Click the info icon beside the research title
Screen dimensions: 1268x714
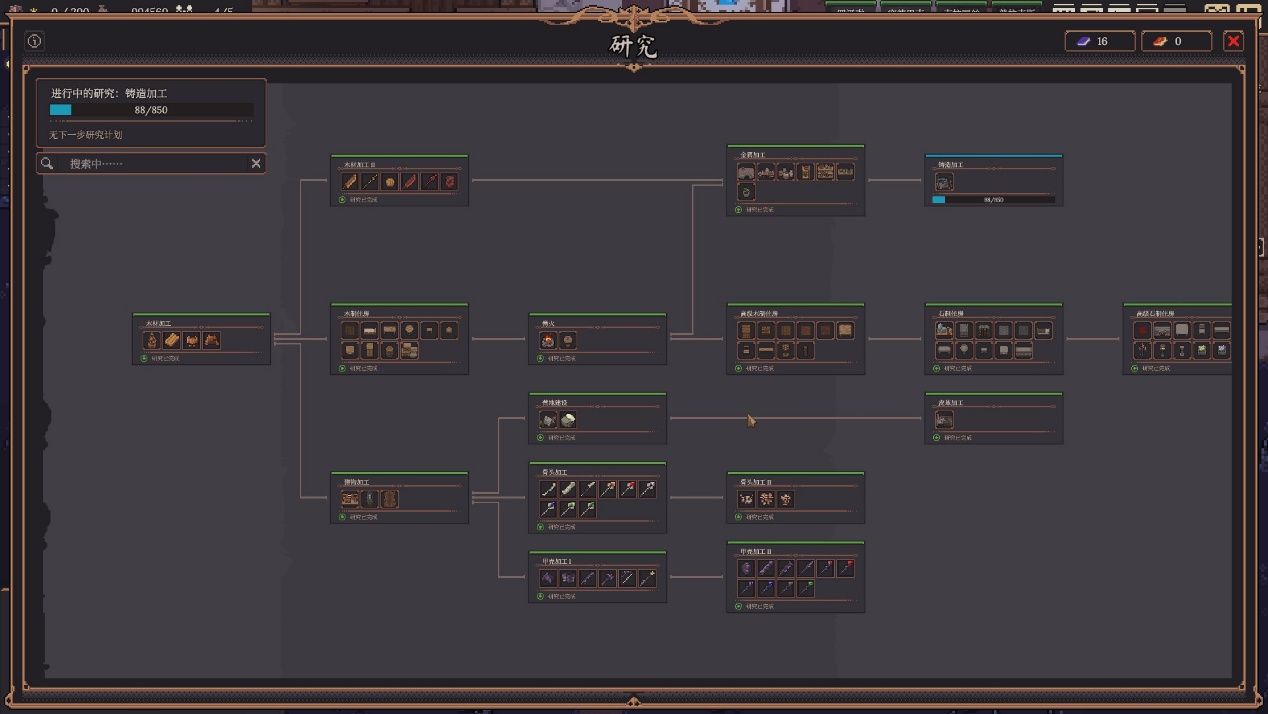(35, 41)
